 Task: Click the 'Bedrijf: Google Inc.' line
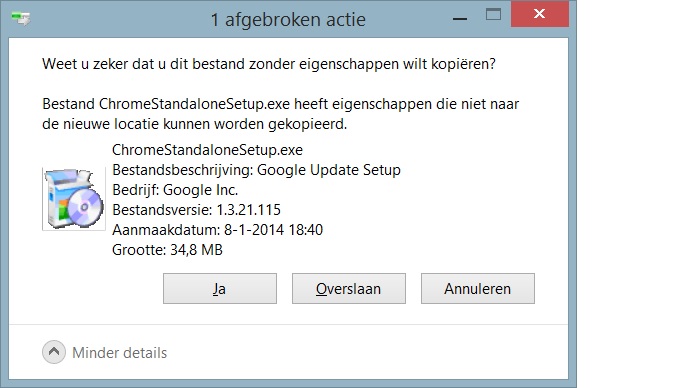[175, 190]
